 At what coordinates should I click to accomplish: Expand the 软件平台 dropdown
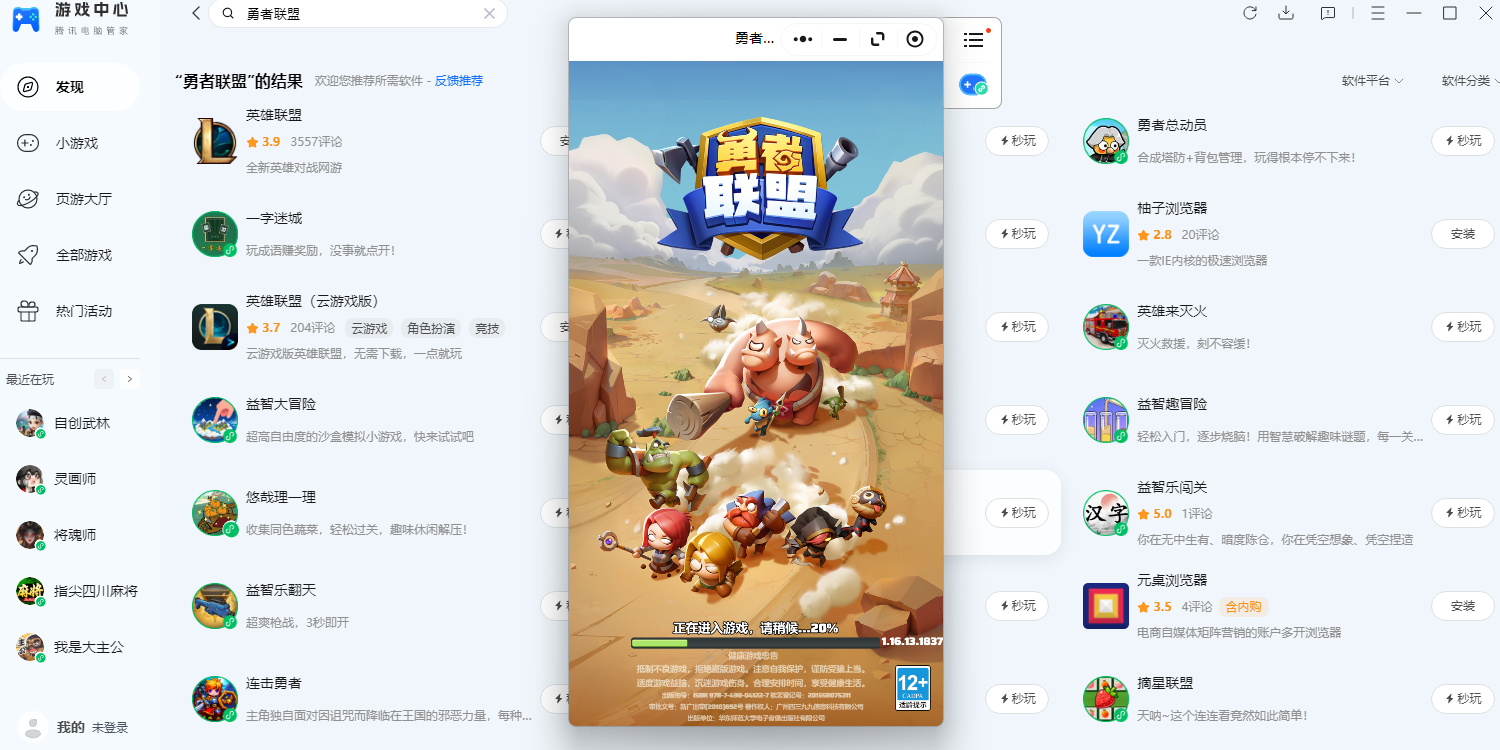click(x=1372, y=81)
